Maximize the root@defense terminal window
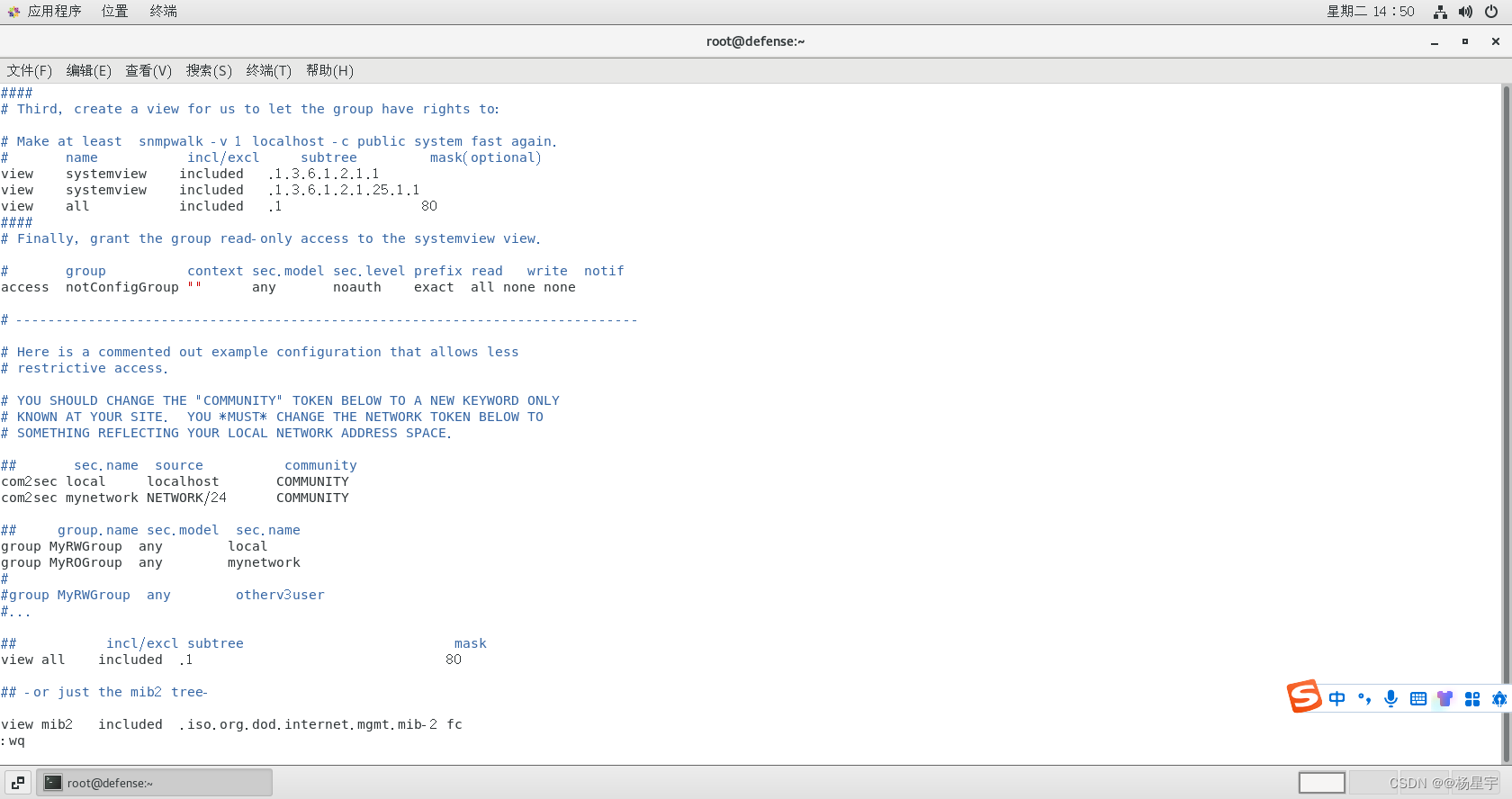 pyautogui.click(x=1465, y=42)
